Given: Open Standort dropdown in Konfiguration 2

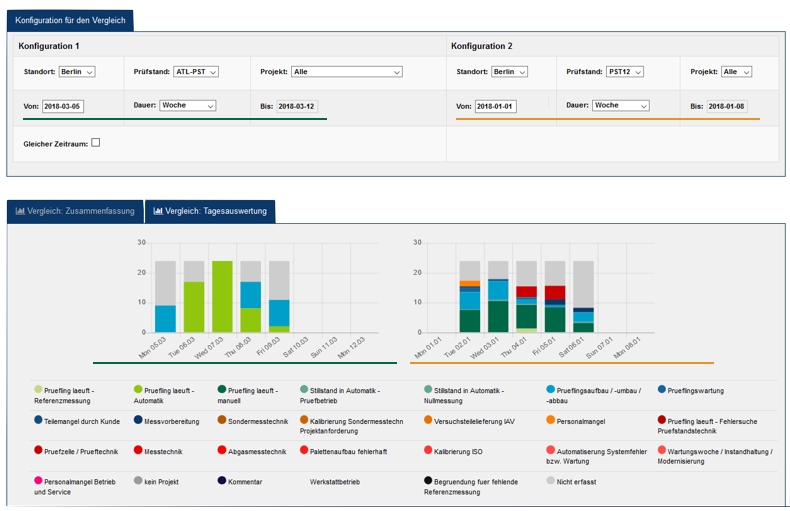Looking at the screenshot, I should pyautogui.click(x=509, y=72).
